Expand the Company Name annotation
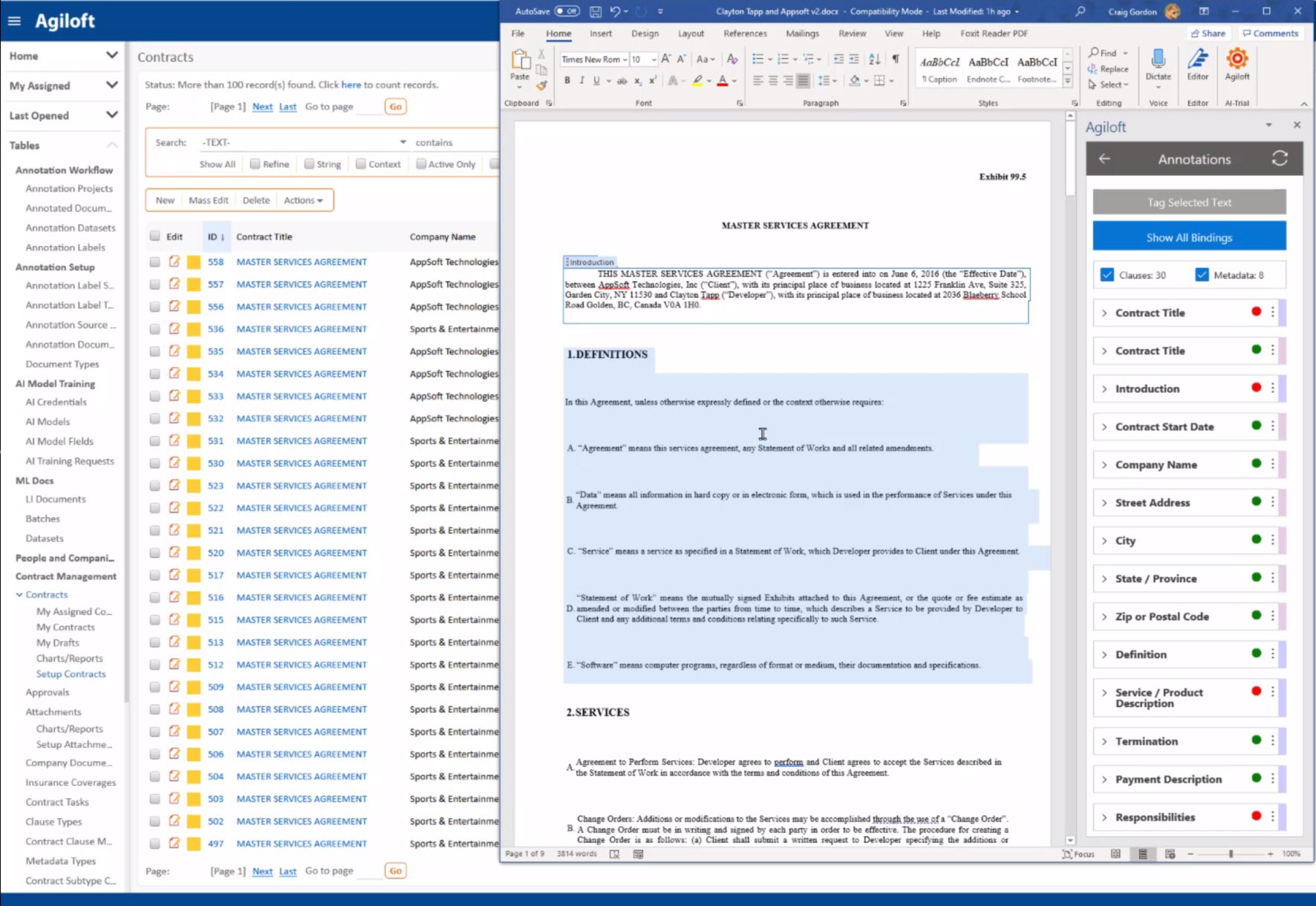 pyautogui.click(x=1104, y=465)
